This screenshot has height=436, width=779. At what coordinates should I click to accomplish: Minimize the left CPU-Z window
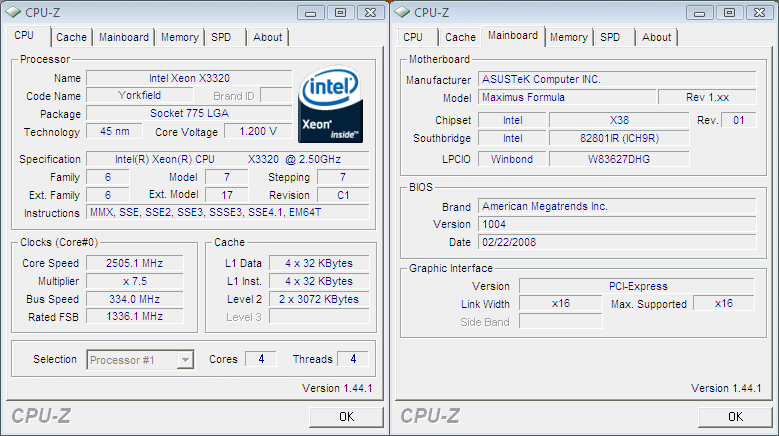coord(311,13)
